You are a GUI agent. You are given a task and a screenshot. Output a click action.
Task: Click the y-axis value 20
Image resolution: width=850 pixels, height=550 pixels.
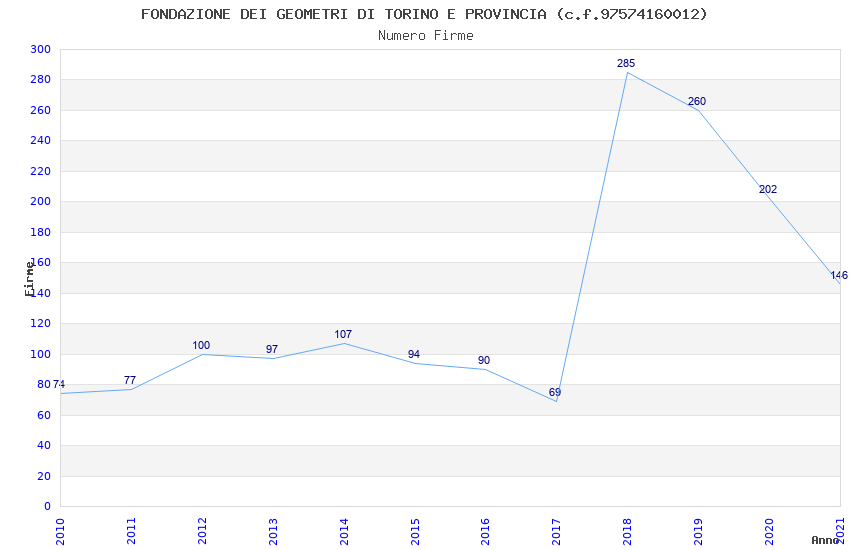(x=44, y=476)
